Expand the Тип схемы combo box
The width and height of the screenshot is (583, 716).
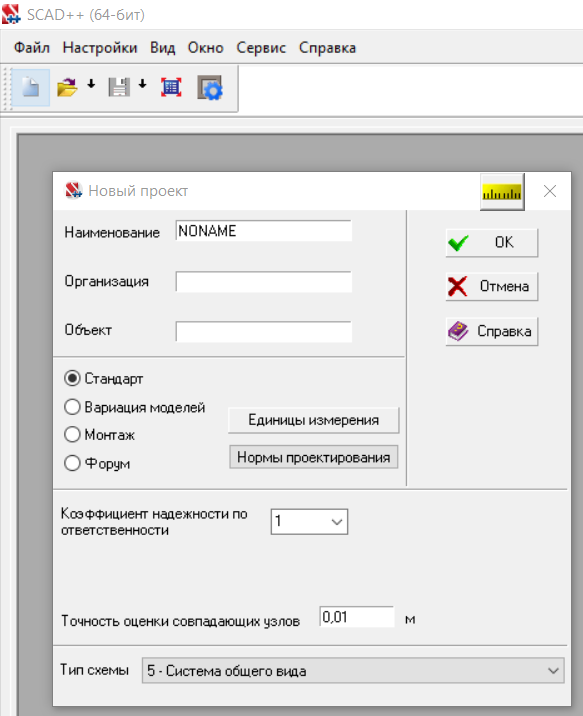tap(353, 670)
